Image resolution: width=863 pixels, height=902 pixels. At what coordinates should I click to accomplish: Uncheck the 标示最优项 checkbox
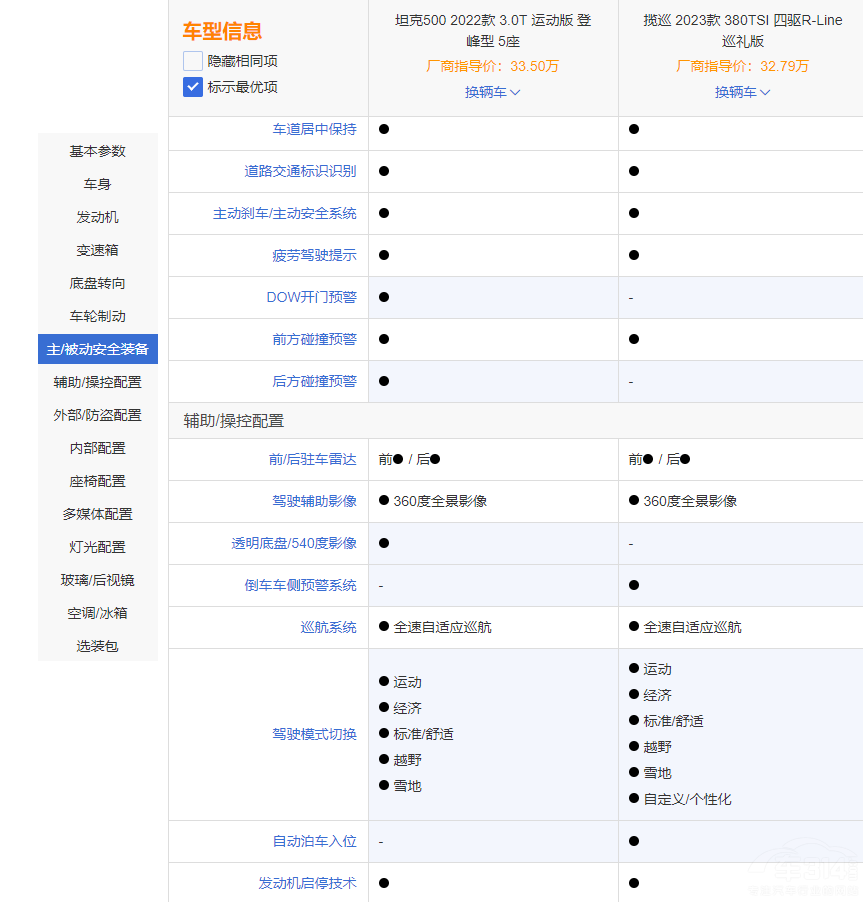191,87
